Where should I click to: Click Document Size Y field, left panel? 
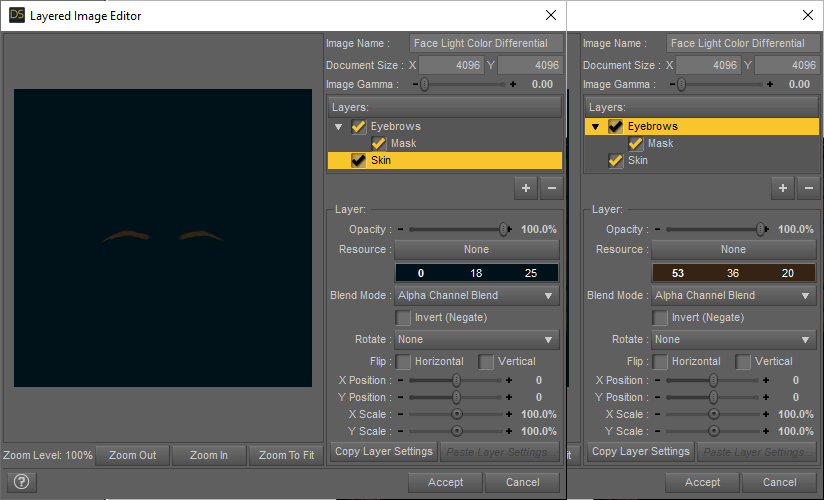coord(530,65)
